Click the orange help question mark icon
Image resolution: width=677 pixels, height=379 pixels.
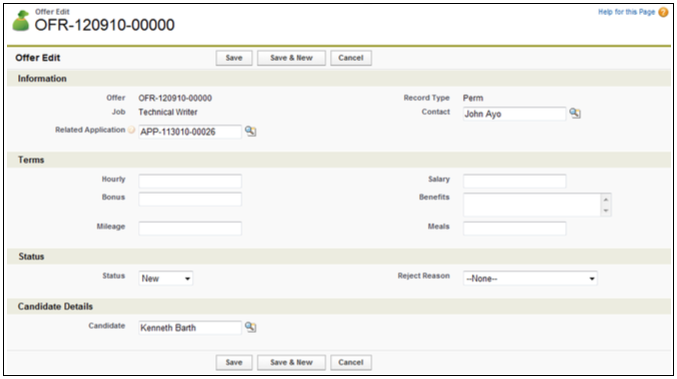(x=663, y=12)
